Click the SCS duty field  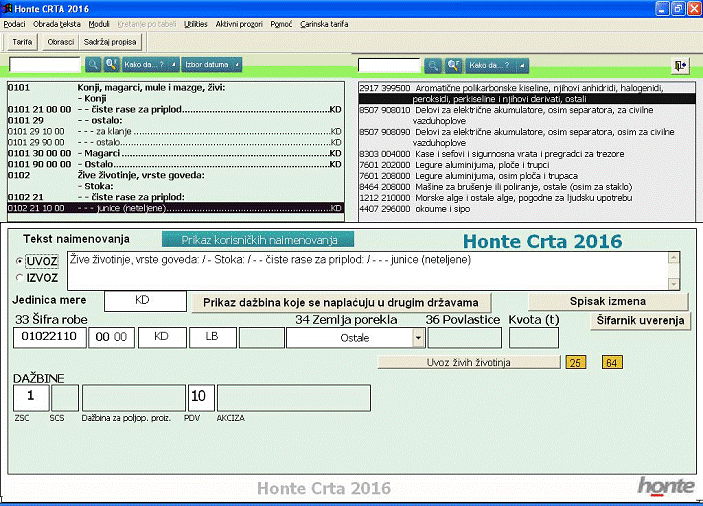tap(65, 397)
